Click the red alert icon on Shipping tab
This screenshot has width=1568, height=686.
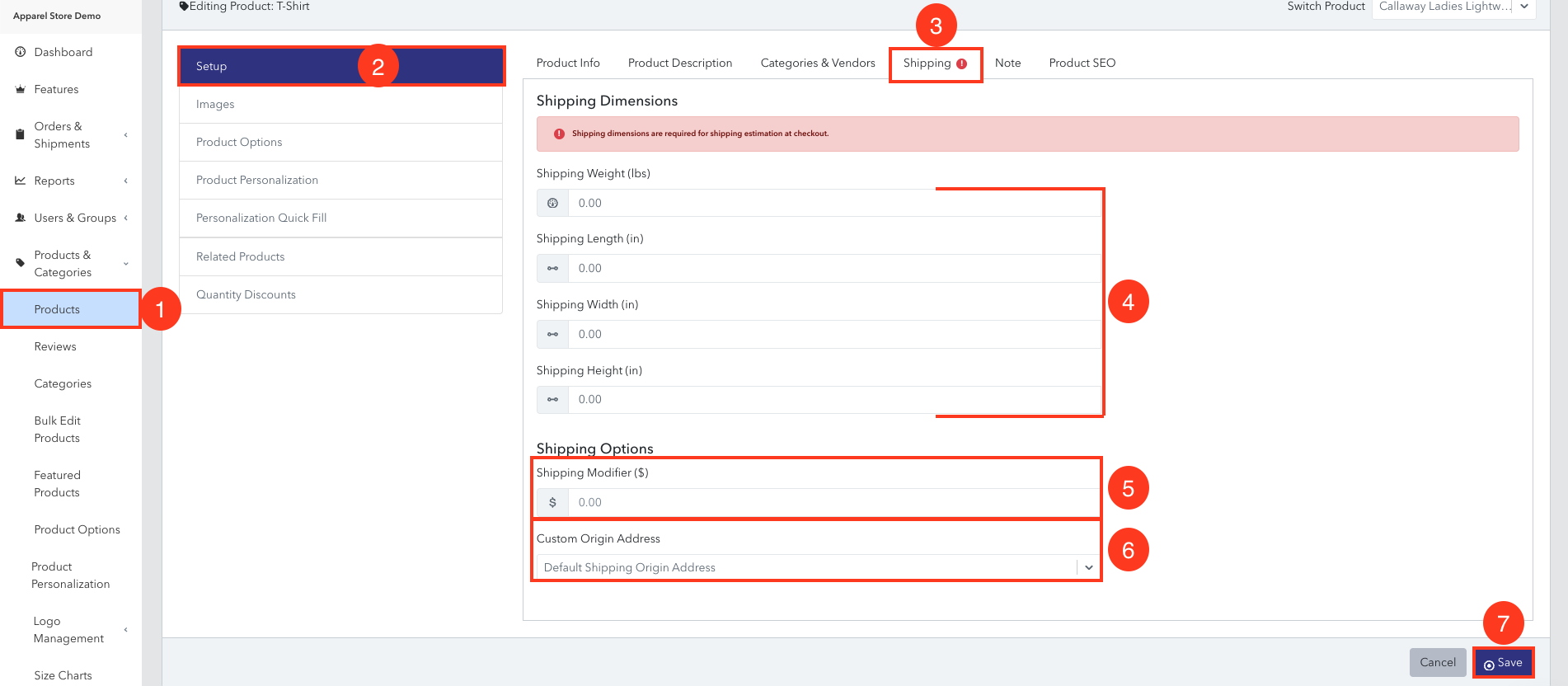(x=961, y=63)
